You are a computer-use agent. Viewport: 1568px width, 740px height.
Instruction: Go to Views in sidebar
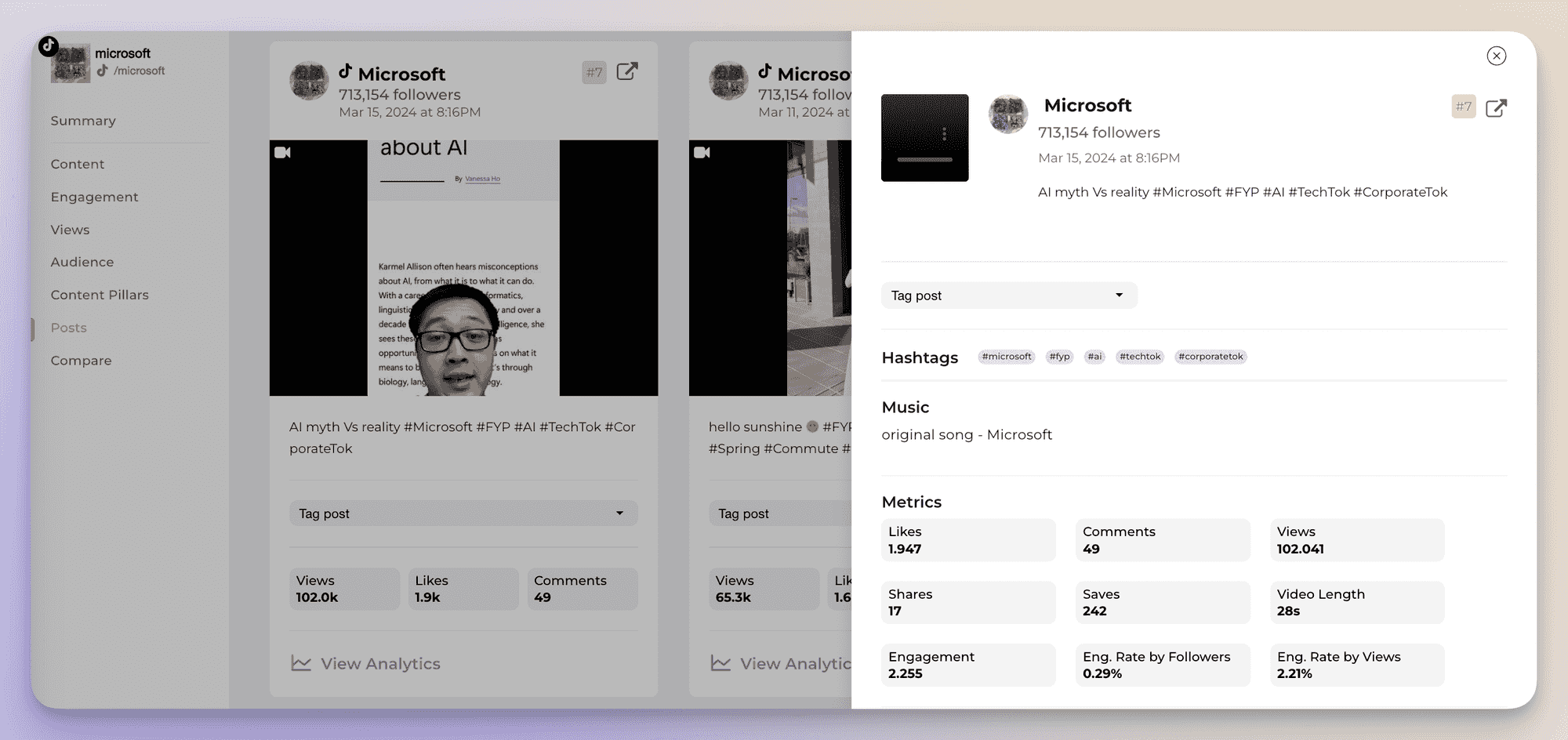point(70,230)
